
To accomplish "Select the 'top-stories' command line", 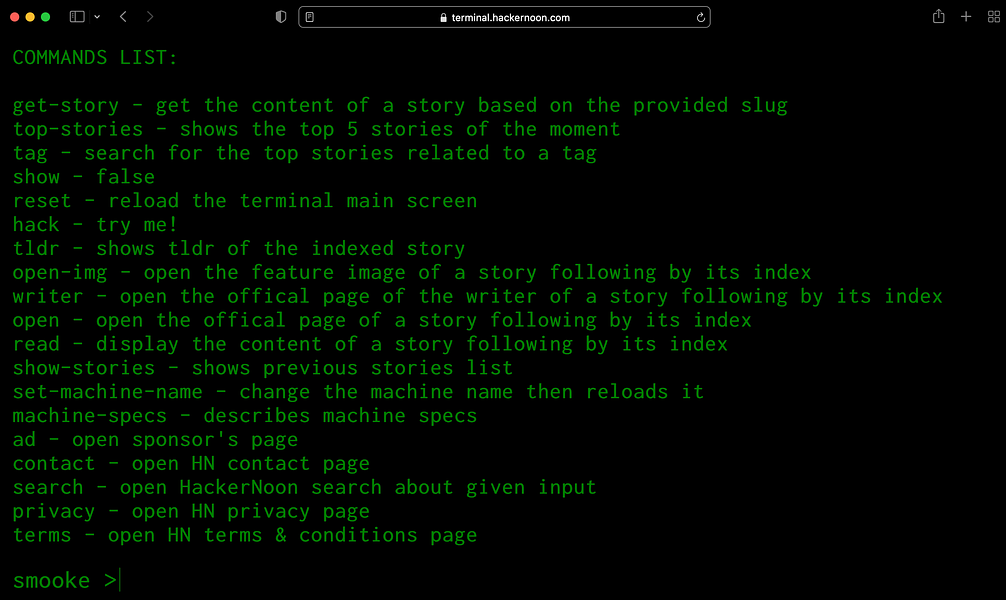I will point(316,129).
